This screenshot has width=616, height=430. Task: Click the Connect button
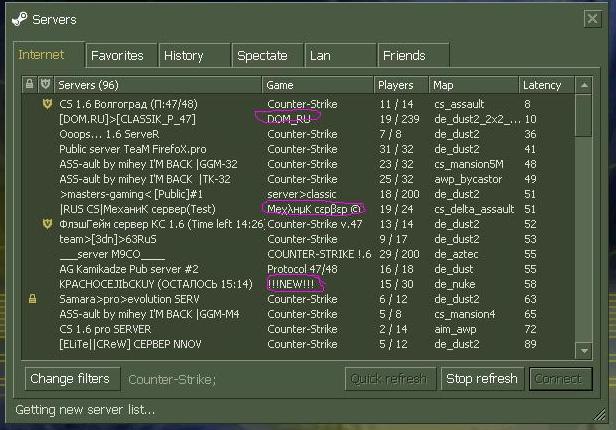pos(560,379)
